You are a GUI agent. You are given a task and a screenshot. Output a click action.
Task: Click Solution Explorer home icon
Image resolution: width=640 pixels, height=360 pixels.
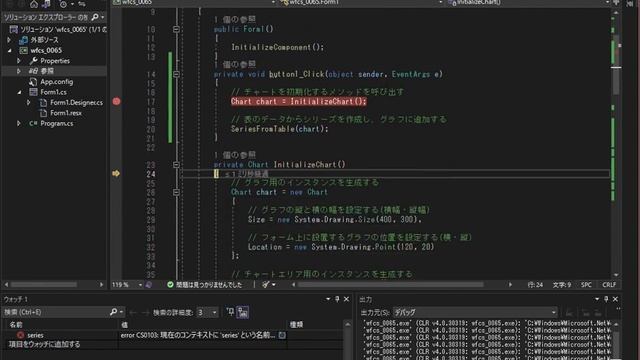(x=34, y=4)
